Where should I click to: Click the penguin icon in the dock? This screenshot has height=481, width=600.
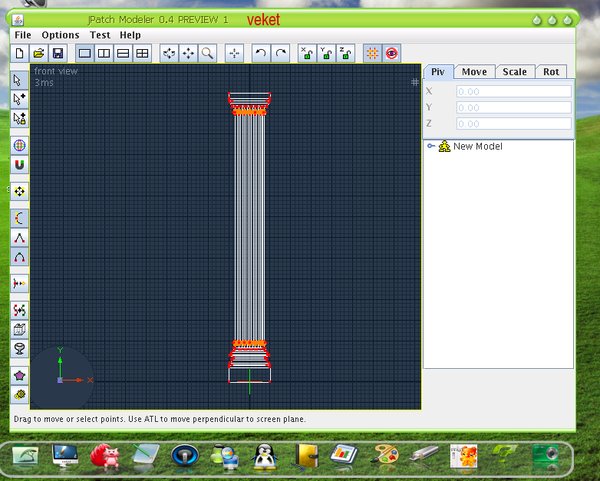[265, 456]
